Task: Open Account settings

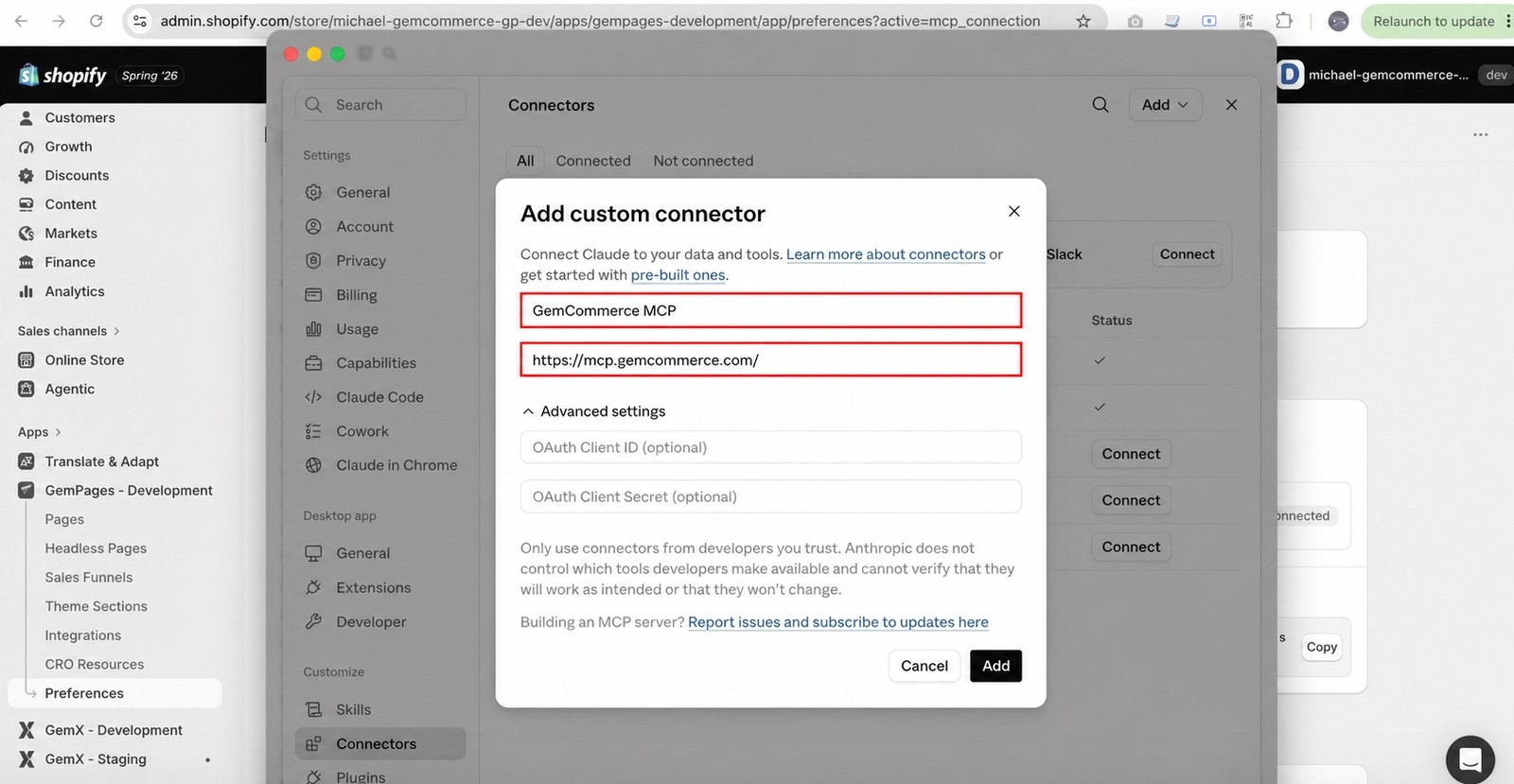Action: [364, 226]
